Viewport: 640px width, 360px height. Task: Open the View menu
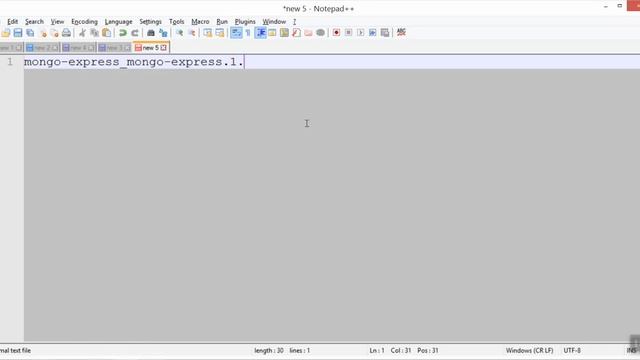click(x=57, y=22)
